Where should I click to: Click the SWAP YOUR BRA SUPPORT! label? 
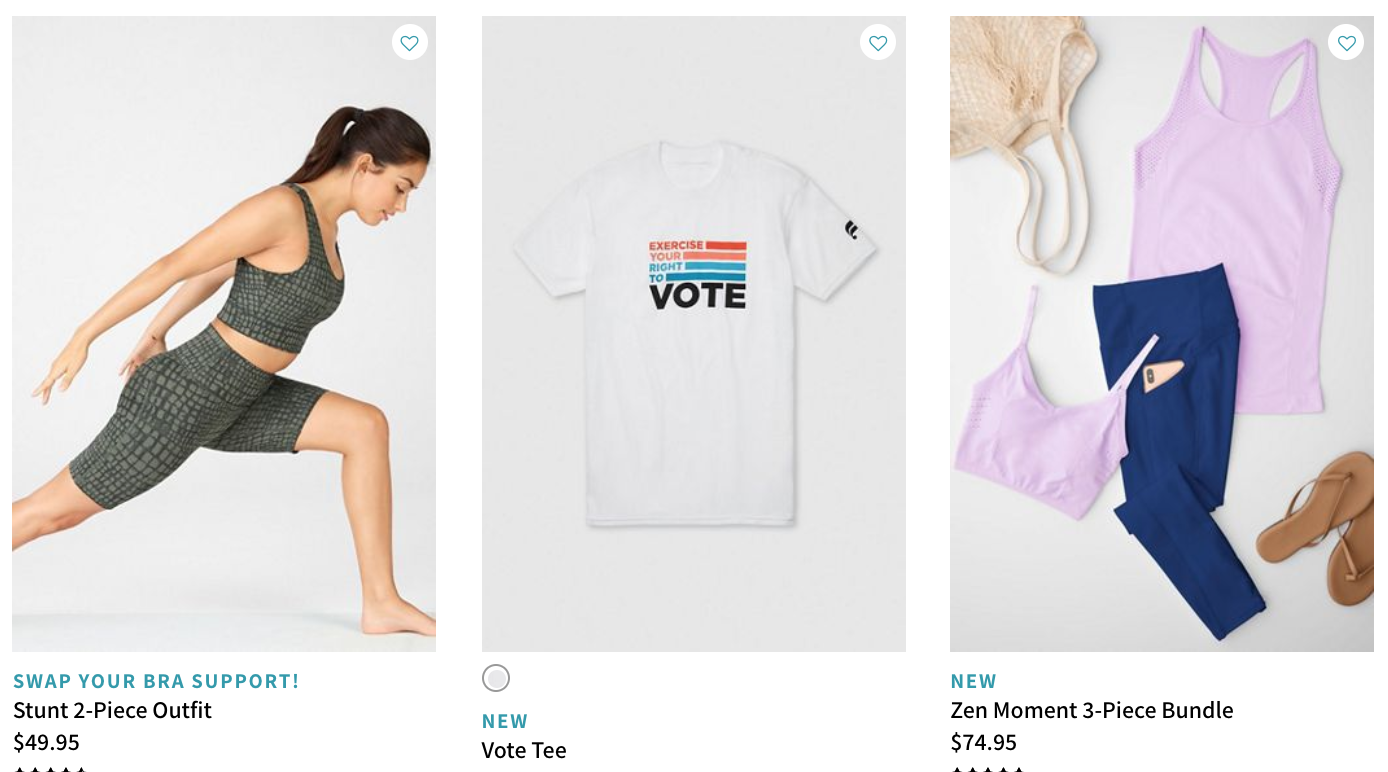[156, 681]
